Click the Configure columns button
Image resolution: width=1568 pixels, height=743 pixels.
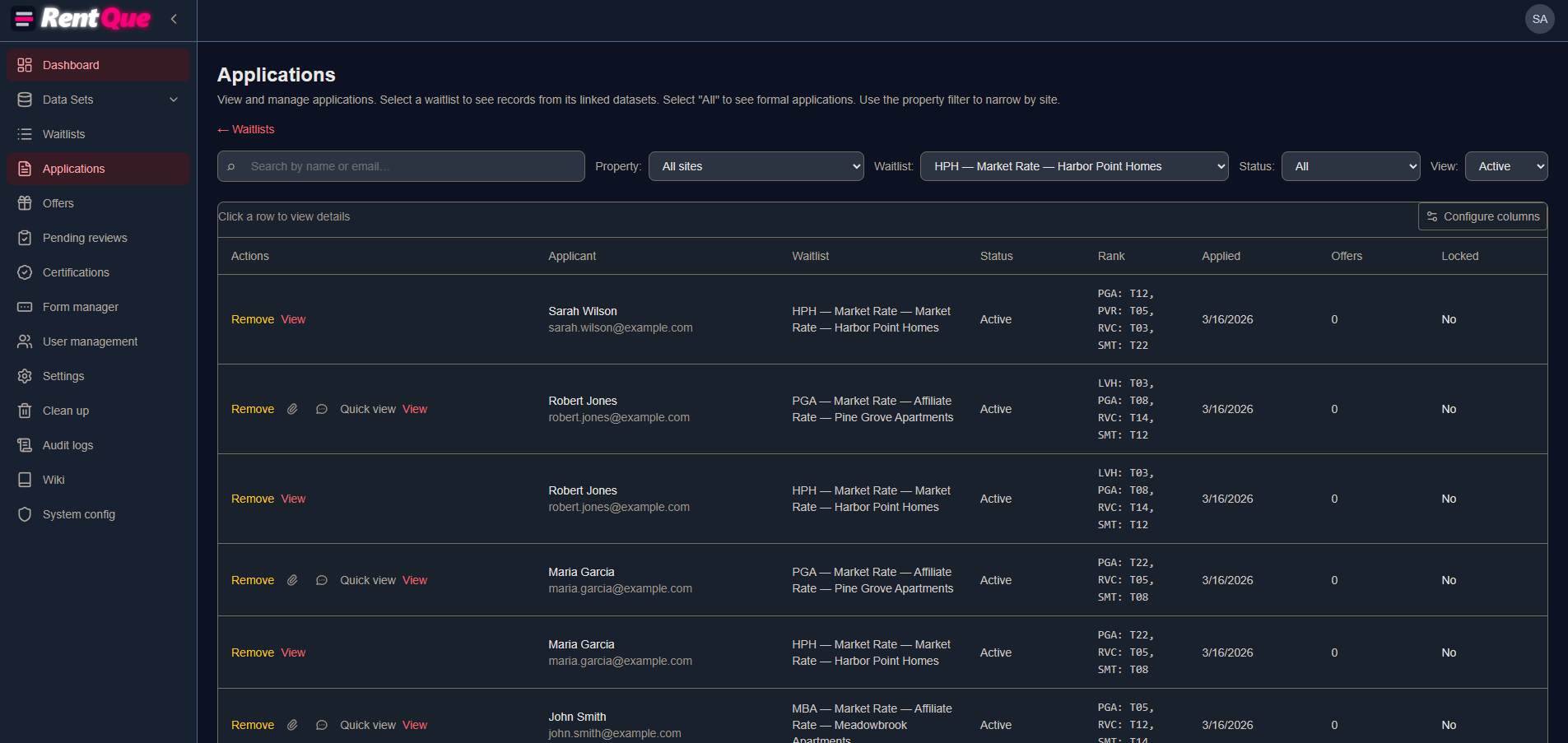pyautogui.click(x=1482, y=216)
